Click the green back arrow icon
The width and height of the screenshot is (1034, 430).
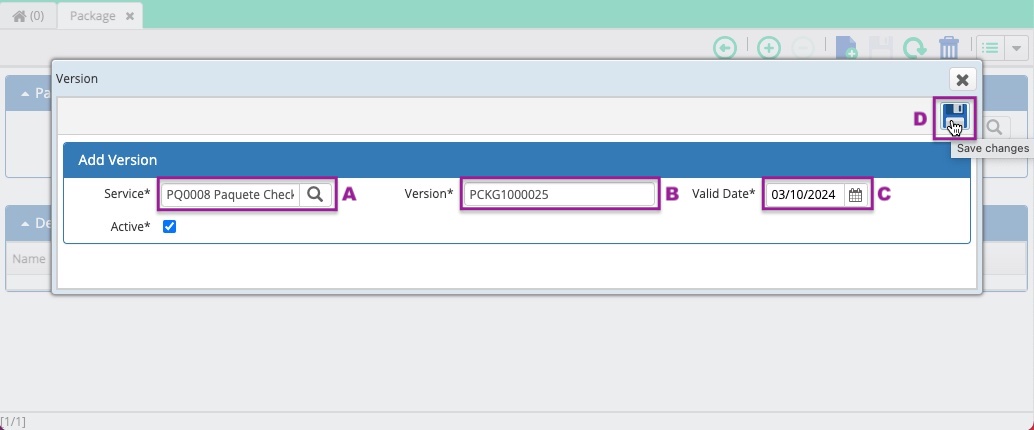[x=725, y=48]
